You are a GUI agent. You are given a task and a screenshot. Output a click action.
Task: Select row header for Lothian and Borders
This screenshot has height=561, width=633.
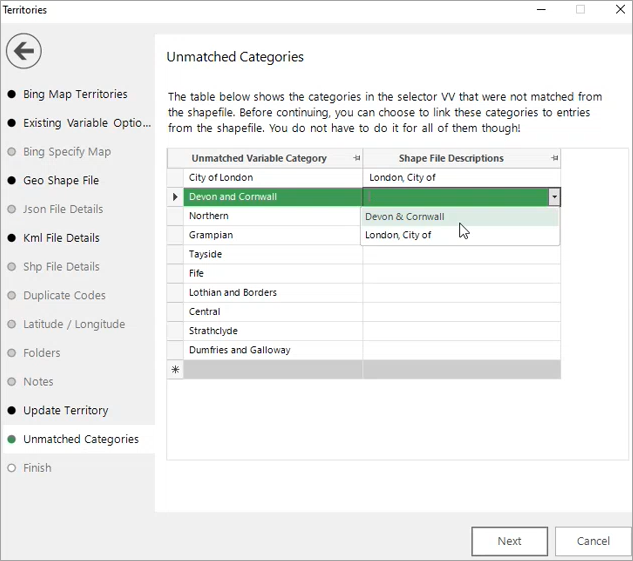175,293
